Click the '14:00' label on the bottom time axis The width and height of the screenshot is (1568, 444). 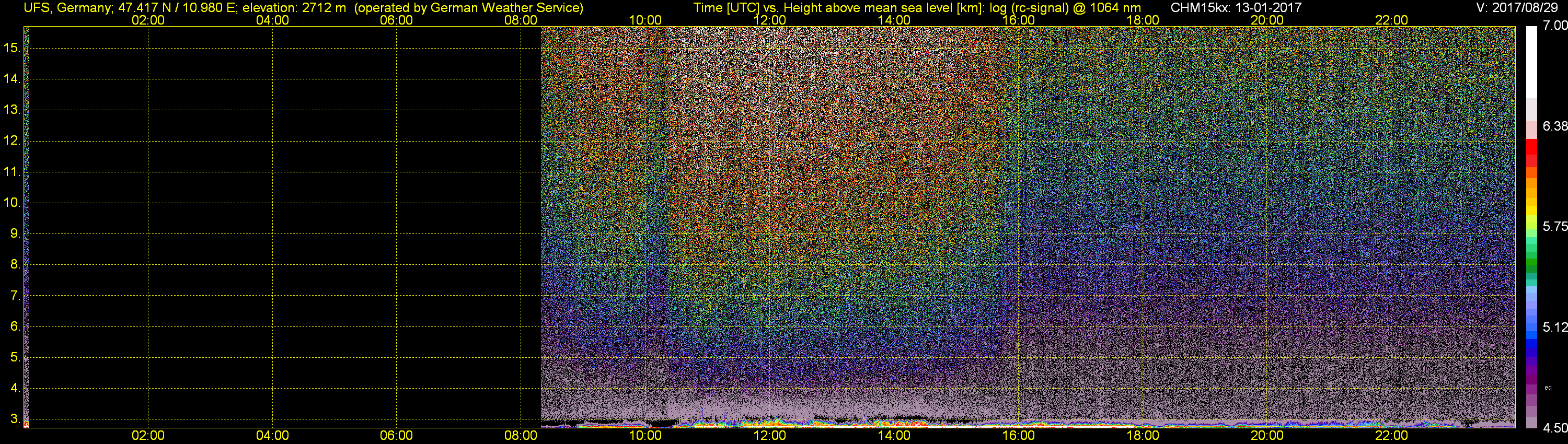(x=894, y=436)
